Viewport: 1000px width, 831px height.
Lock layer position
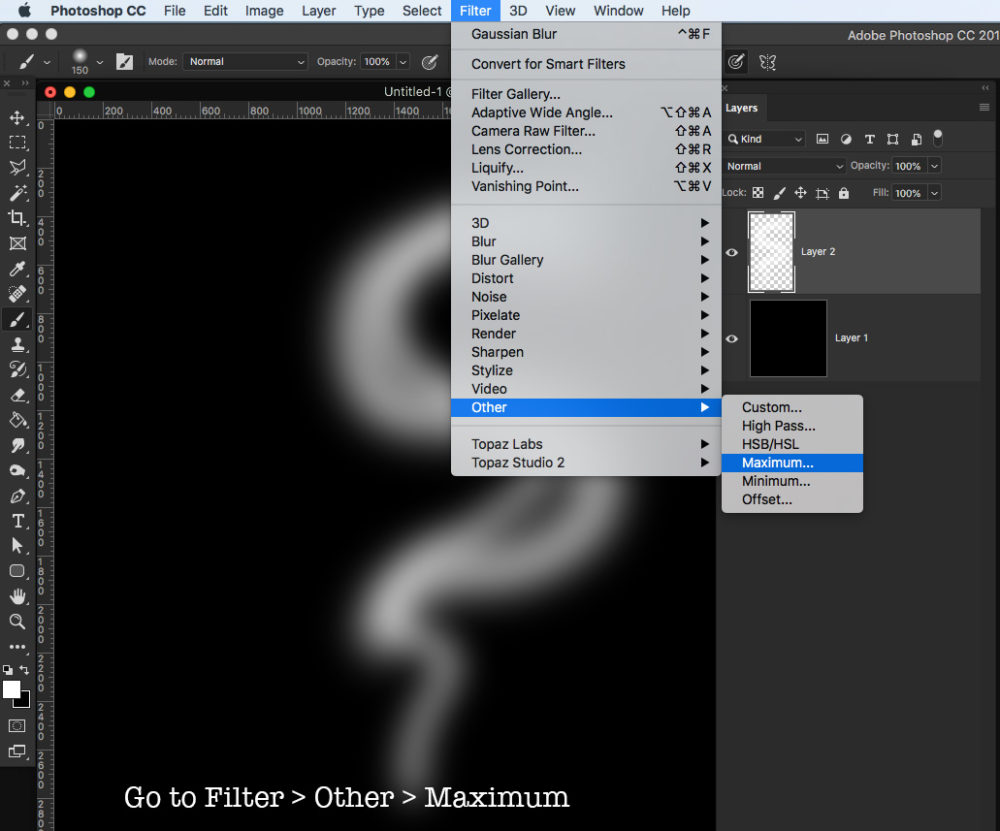click(800, 193)
